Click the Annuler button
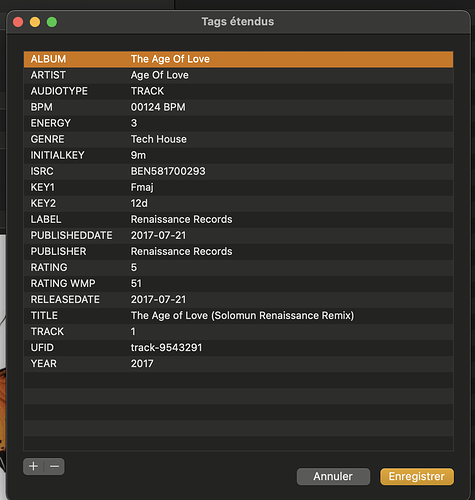Screen dimensions: 475x500 coord(333,476)
